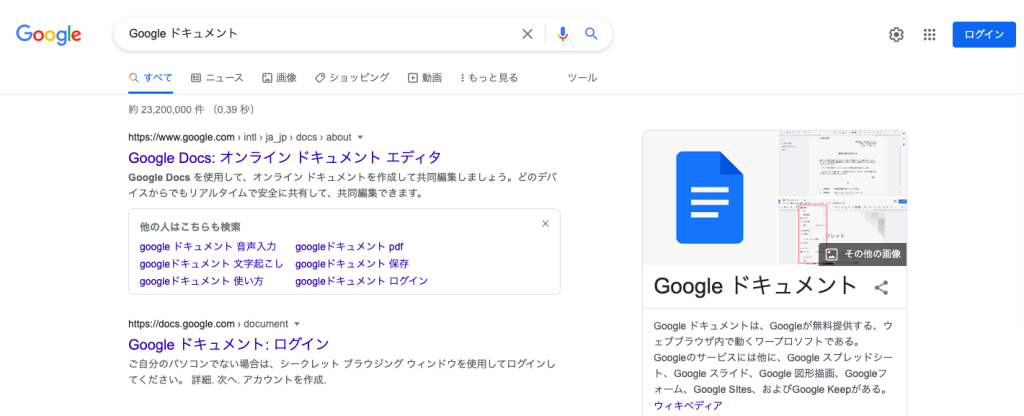Open Google ドキュメント: ログイン result
This screenshot has width=1024, height=416.
pos(229,344)
